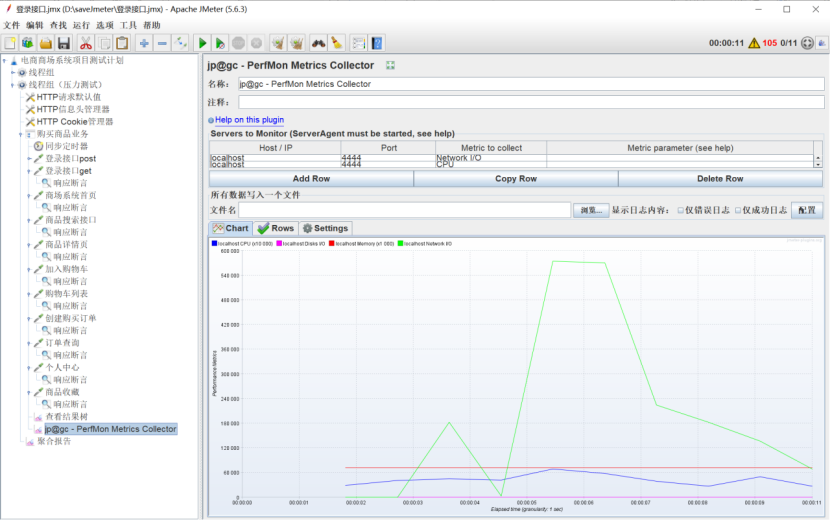Toggle the 仅成功日志 checkbox
The height and width of the screenshot is (520, 830).
(738, 211)
